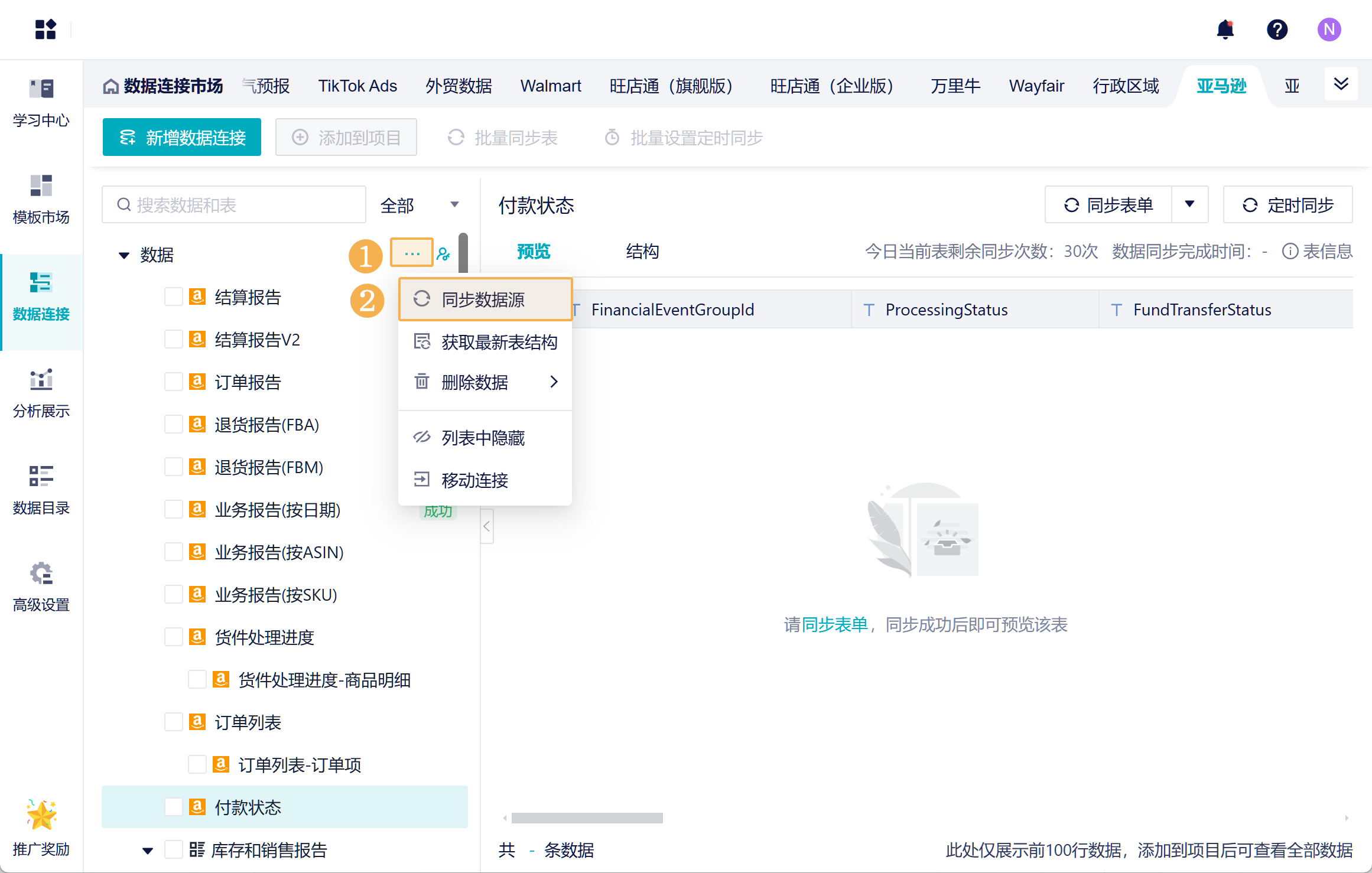Viewport: 1372px width, 873px height.
Task: Check the 退货报告(FBM) checkbox
Action: (x=173, y=467)
